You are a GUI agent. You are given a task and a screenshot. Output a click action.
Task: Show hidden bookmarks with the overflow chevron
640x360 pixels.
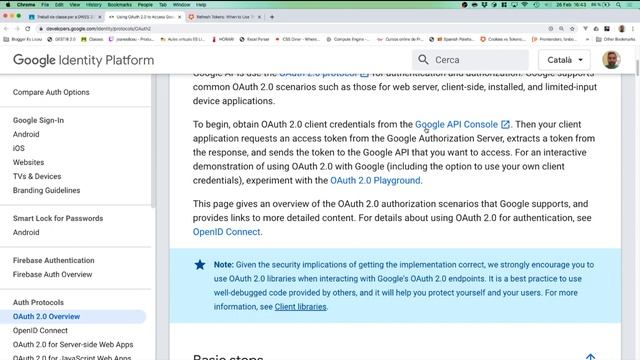click(587, 39)
